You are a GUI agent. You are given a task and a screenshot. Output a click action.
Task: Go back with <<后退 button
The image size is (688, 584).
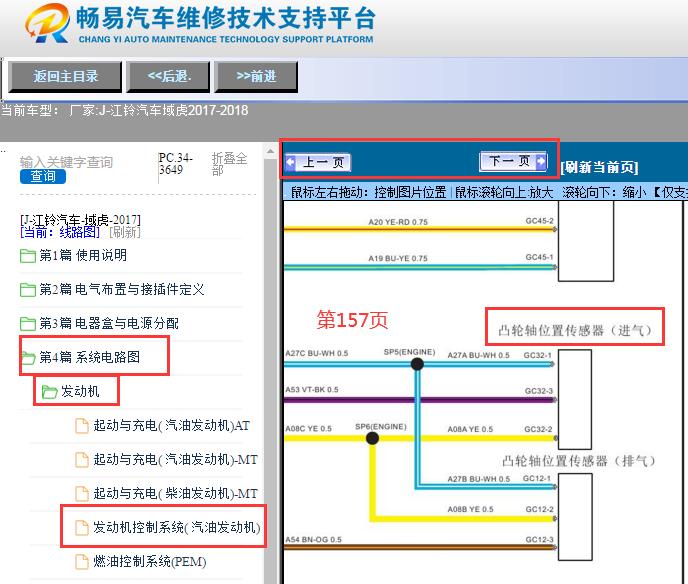tap(168, 77)
